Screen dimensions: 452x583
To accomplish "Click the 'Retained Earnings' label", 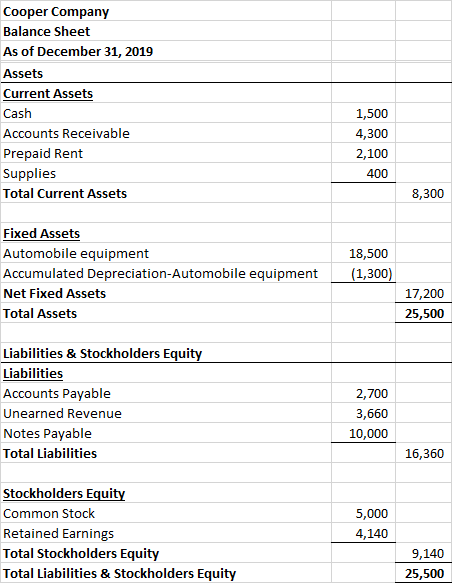I will 59,534.
